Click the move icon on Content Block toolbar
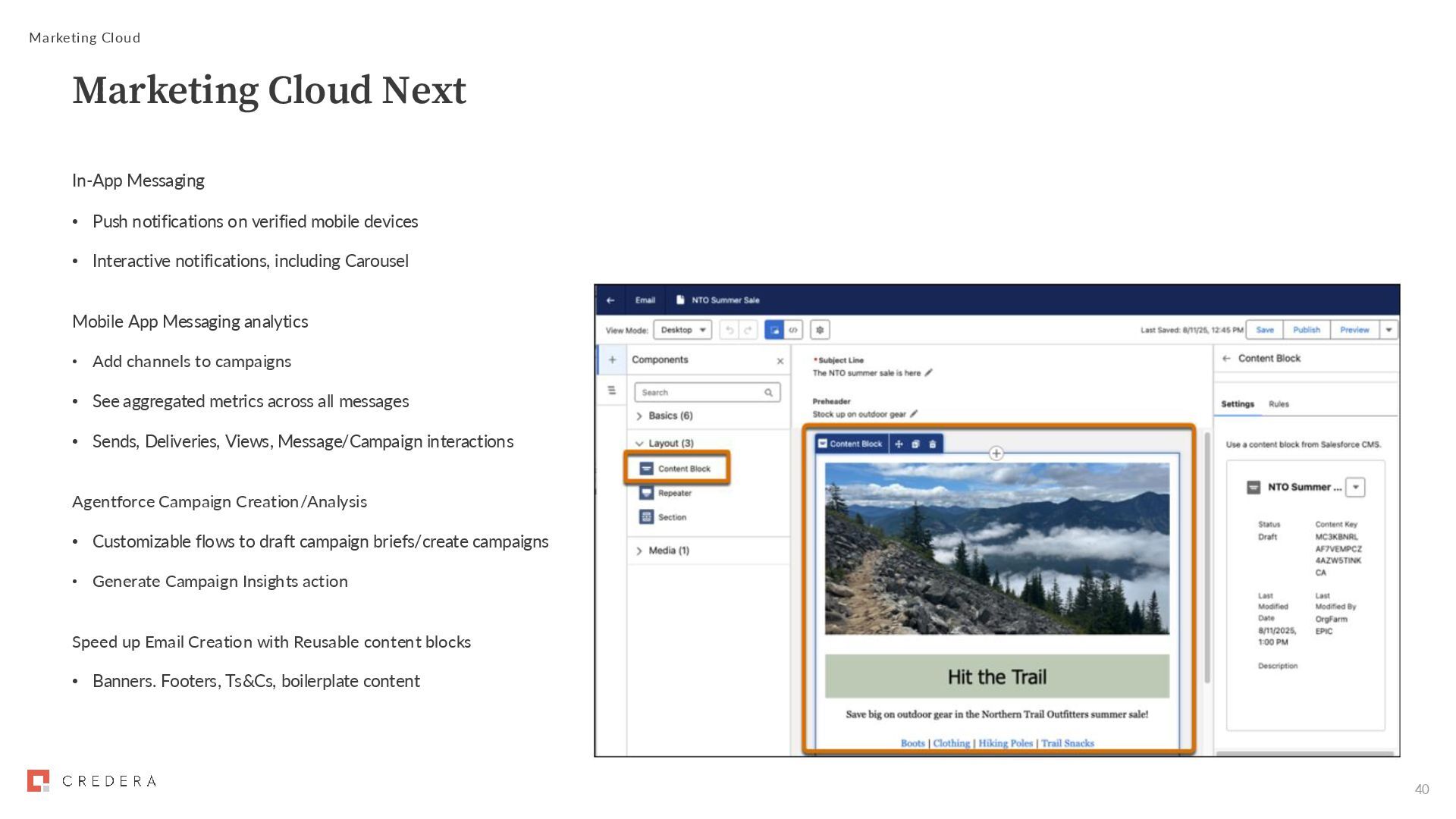 click(899, 444)
